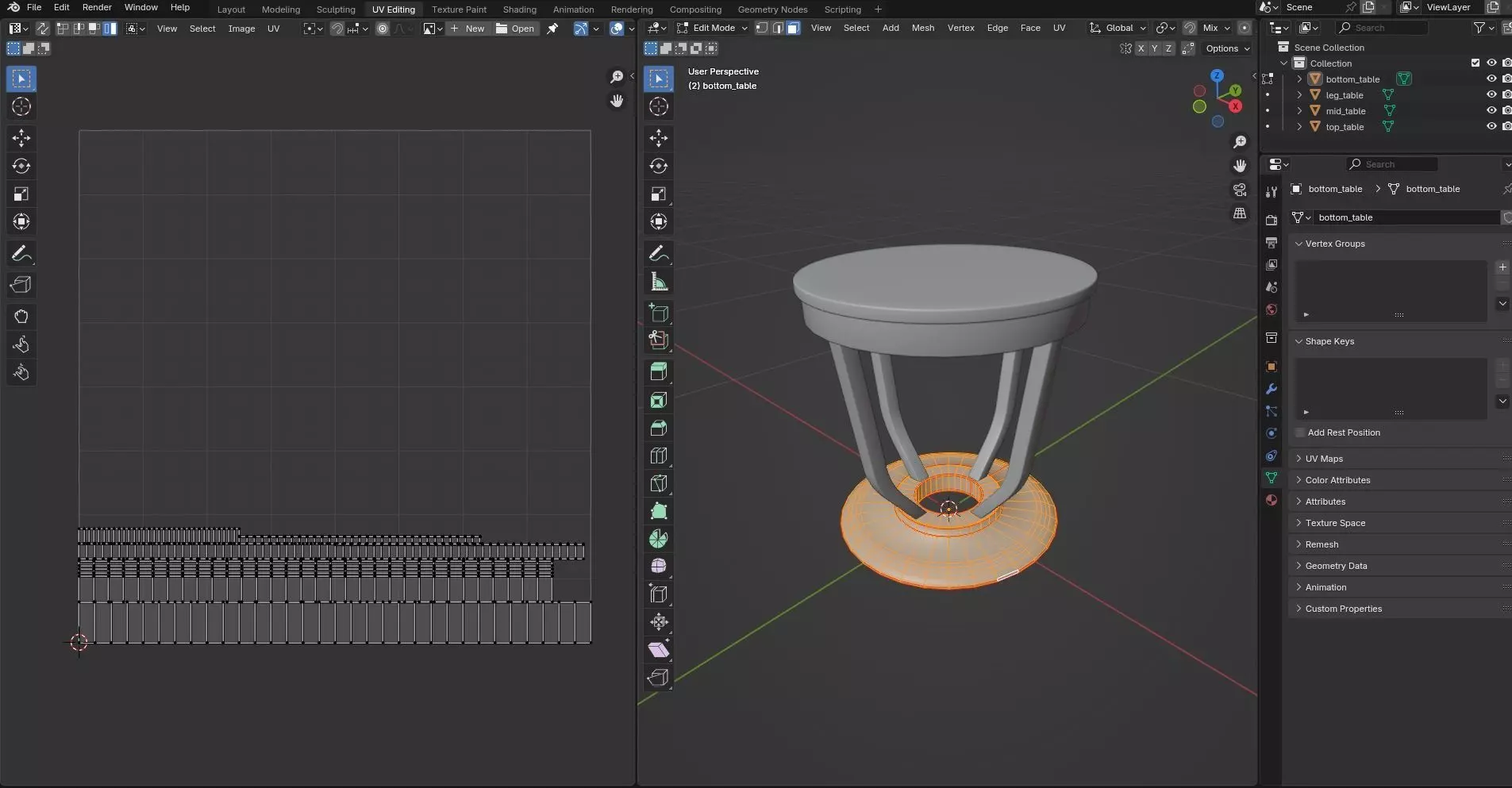Screen dimensions: 1512x788
Task: Click the Open image button
Action: click(515, 29)
